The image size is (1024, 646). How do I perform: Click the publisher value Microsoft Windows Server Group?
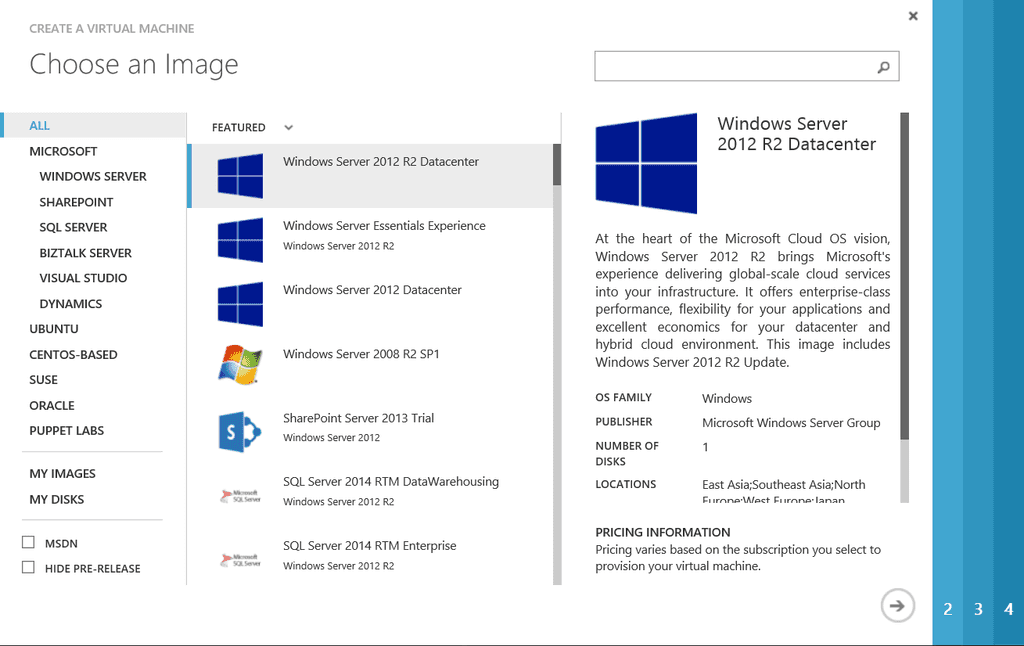click(x=791, y=423)
